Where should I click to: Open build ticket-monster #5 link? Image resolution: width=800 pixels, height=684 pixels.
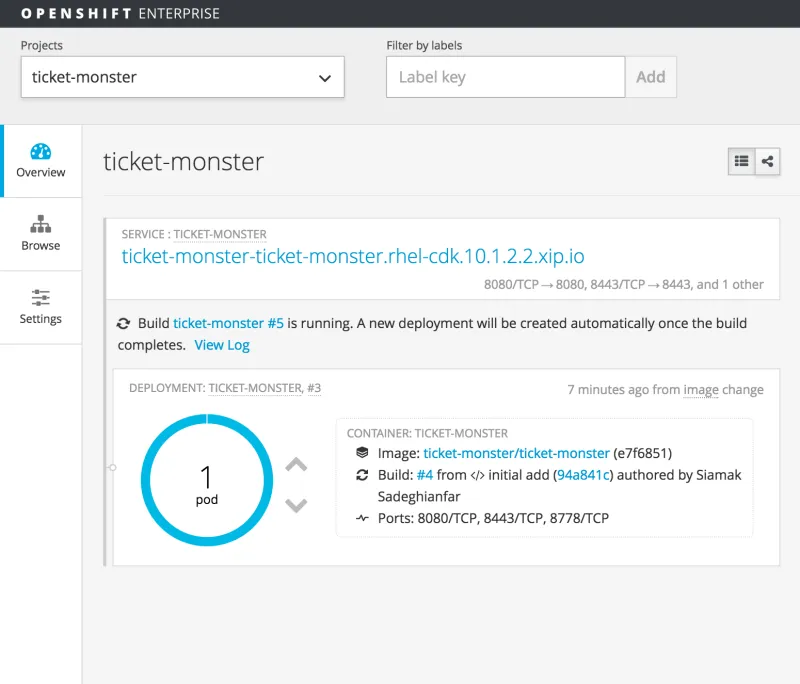pyautogui.click(x=229, y=323)
